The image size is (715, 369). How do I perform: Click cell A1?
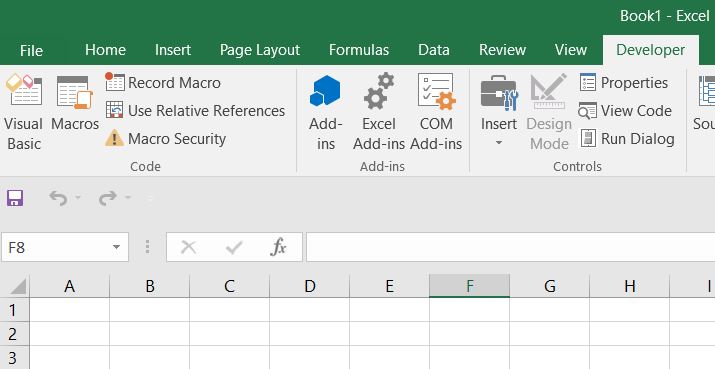click(x=69, y=310)
